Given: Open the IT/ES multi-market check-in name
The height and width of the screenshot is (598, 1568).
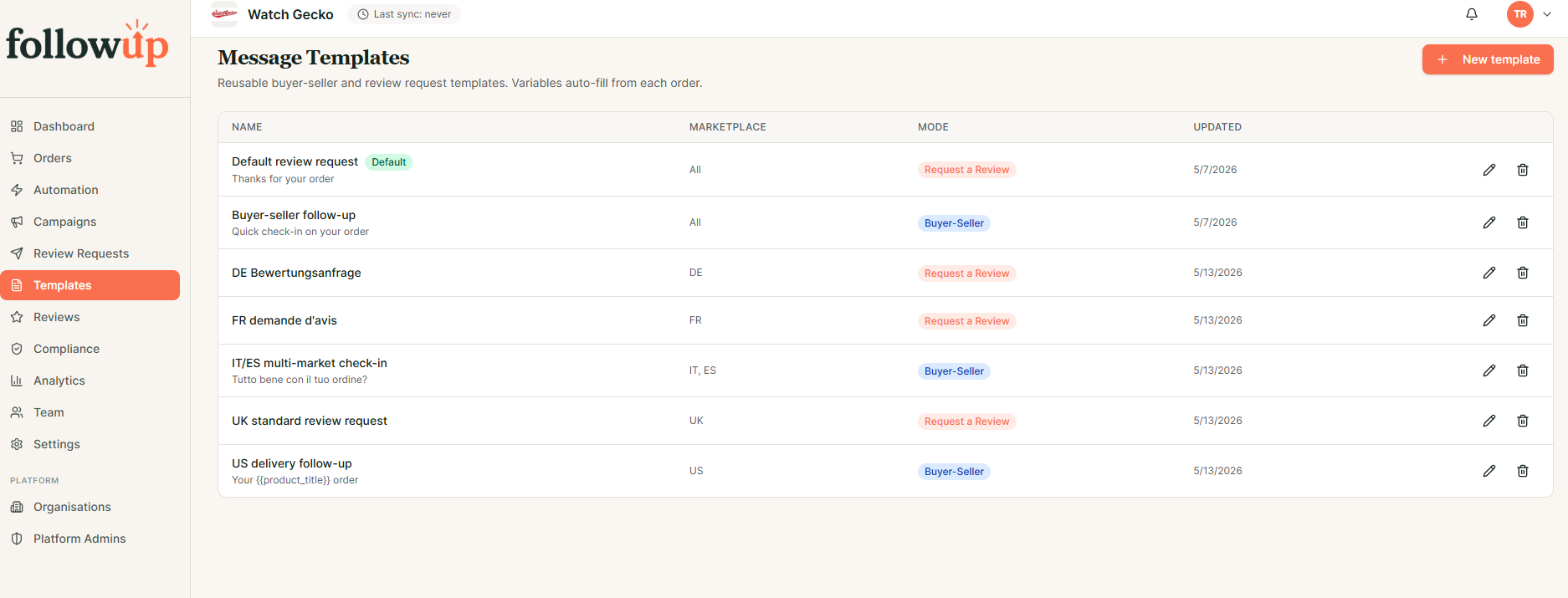Looking at the screenshot, I should click(x=310, y=363).
